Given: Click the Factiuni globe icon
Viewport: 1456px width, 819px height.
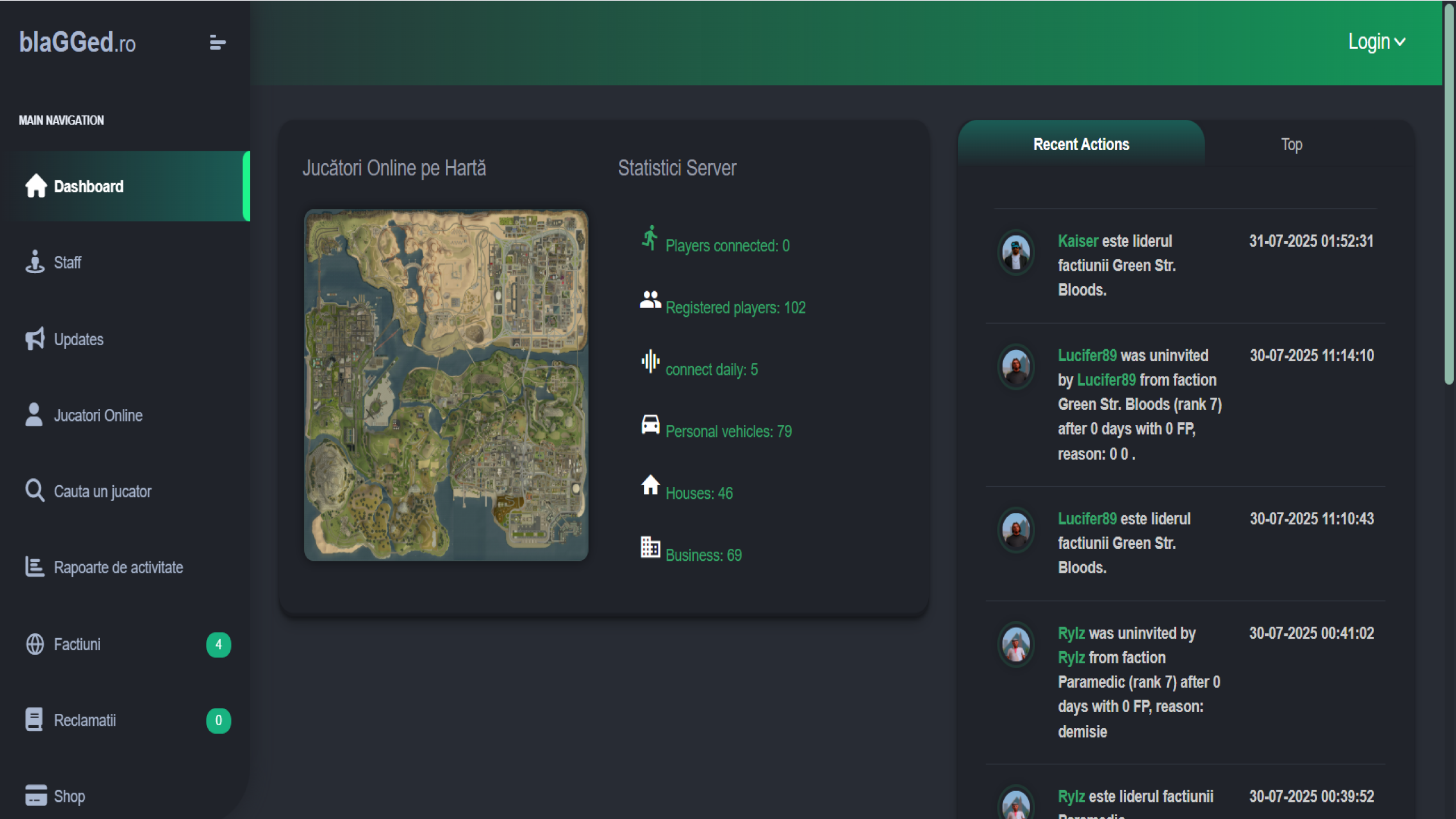Looking at the screenshot, I should [x=35, y=644].
